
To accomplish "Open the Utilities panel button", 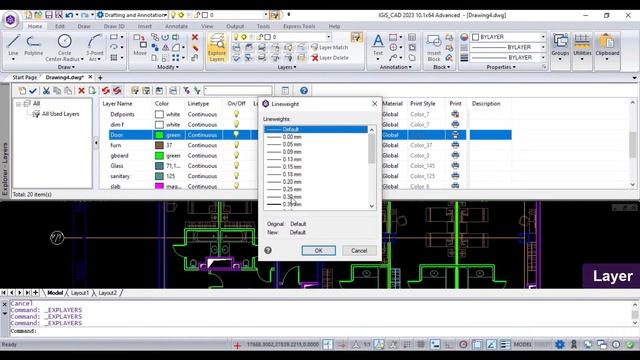I will coord(582,47).
